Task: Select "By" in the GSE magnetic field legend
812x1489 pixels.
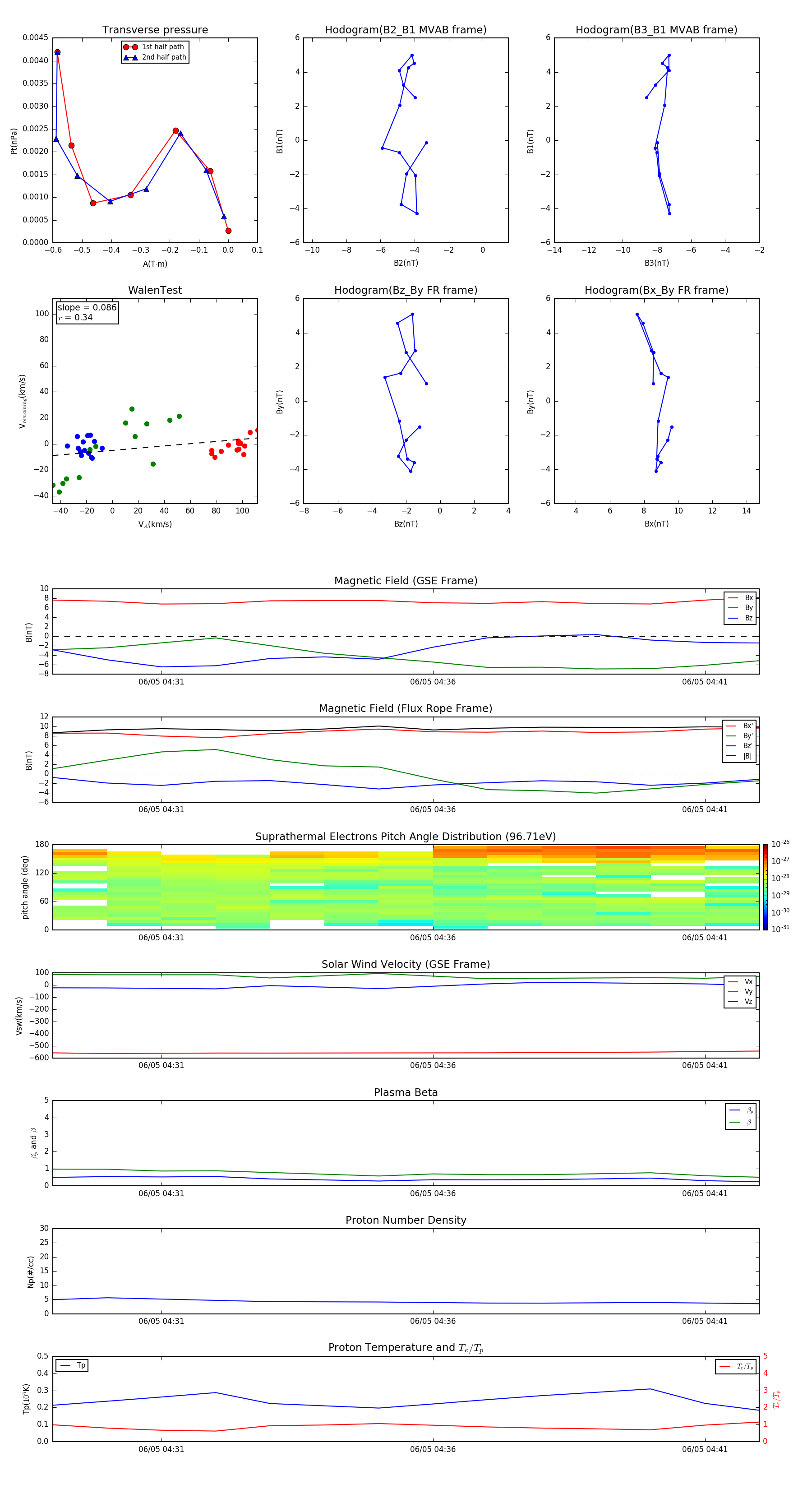Action: 741,608
